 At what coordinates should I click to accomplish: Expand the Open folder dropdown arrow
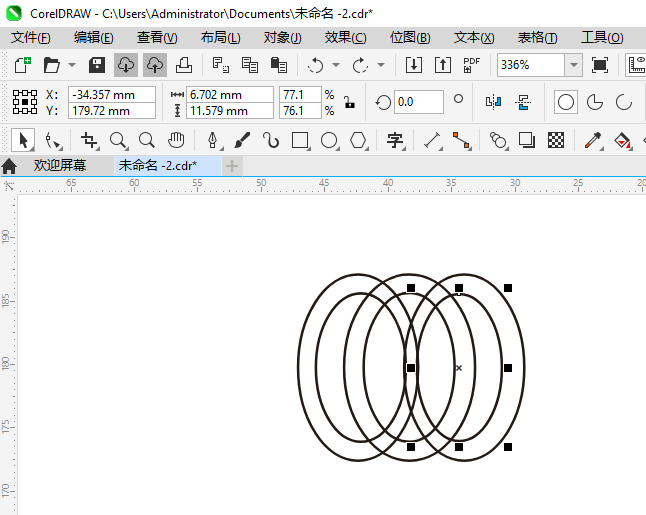point(72,65)
